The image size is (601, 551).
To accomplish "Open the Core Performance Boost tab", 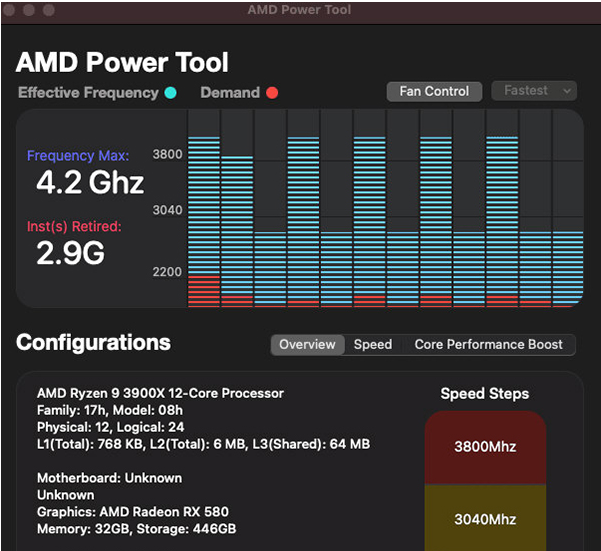I will [489, 344].
